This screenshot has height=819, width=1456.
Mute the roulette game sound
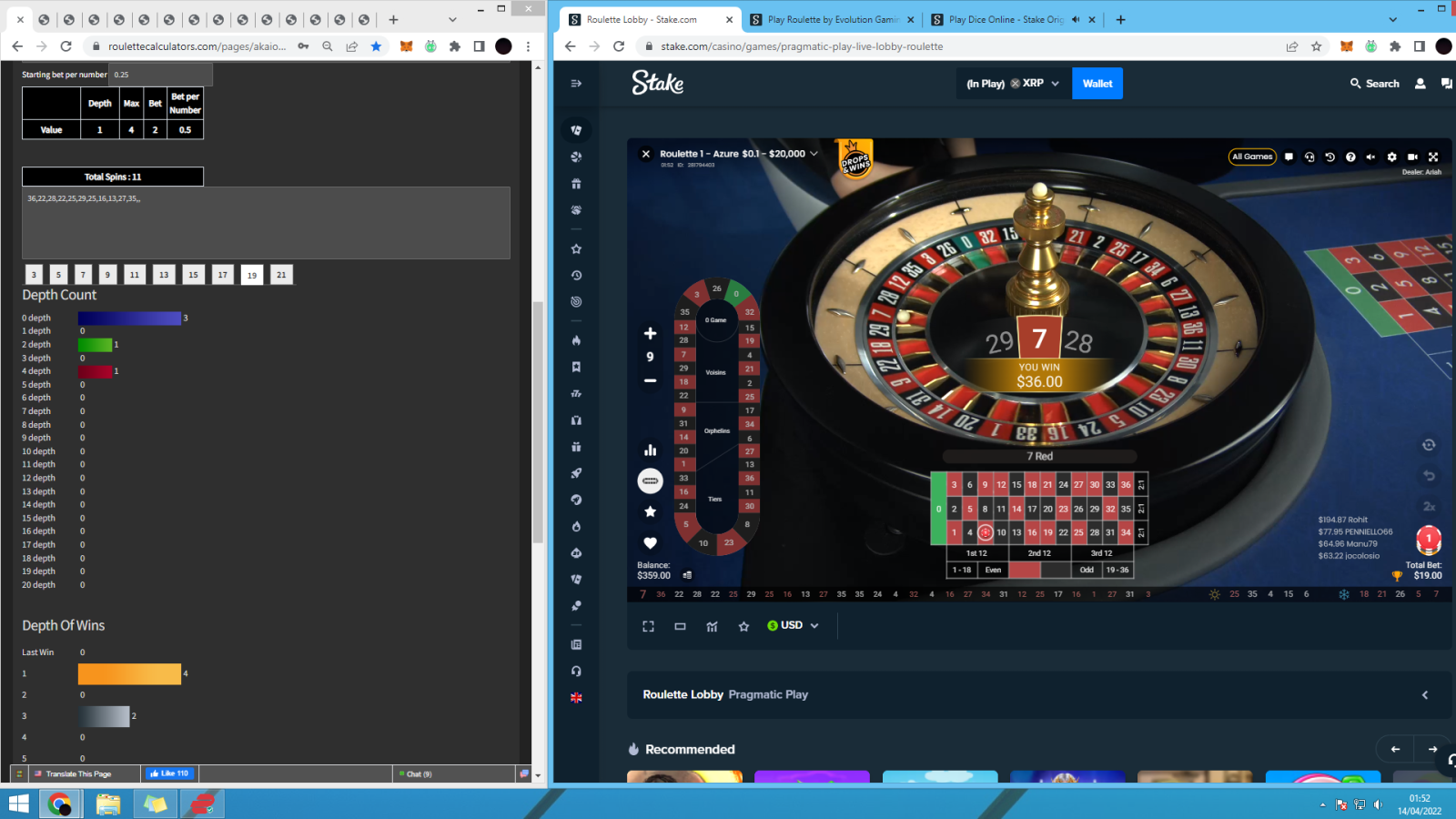tap(1370, 157)
